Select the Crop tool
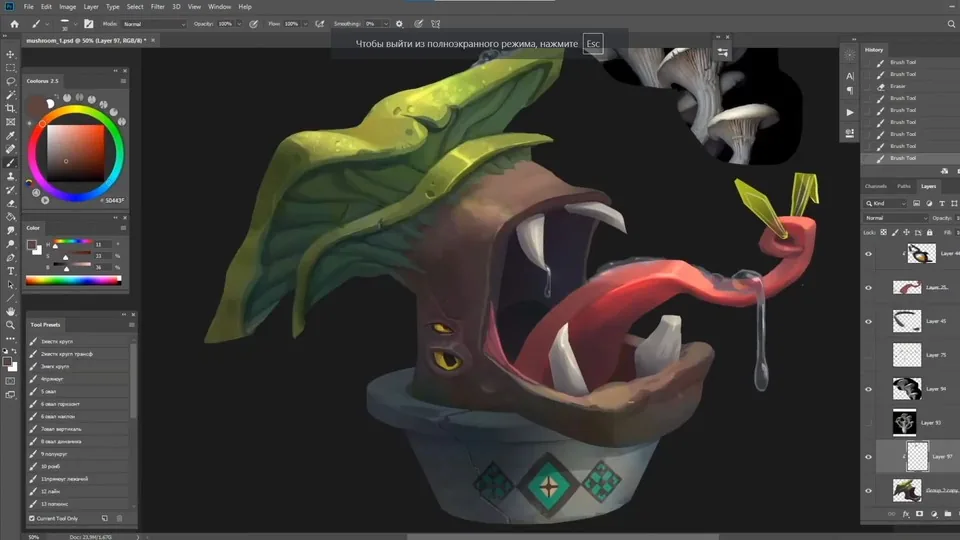Screen dimensions: 960x540 pyautogui.click(x=10, y=108)
